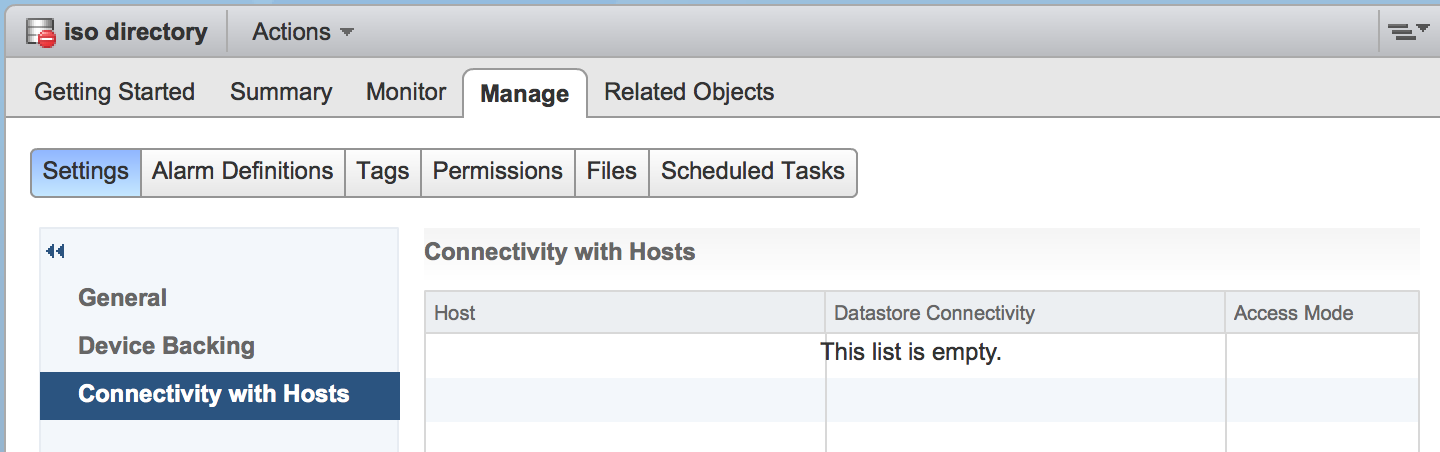Open Scheduled Tasks section
This screenshot has width=1440, height=452.
(753, 172)
